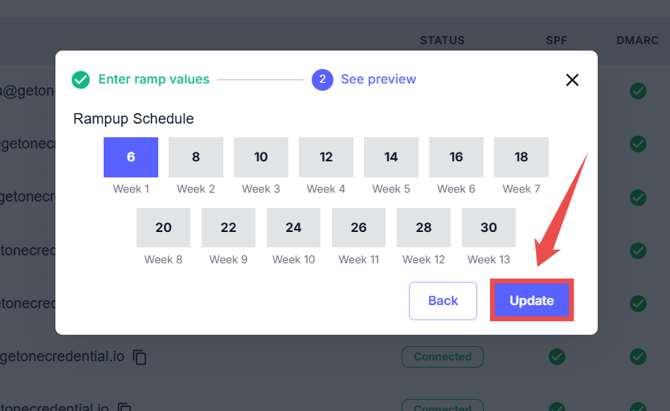Close the rampup dialog with X

[572, 80]
